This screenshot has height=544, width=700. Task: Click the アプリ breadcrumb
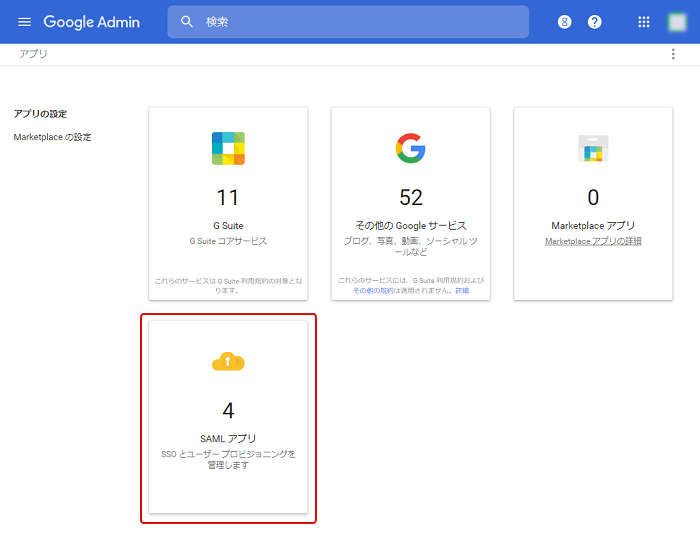click(33, 54)
